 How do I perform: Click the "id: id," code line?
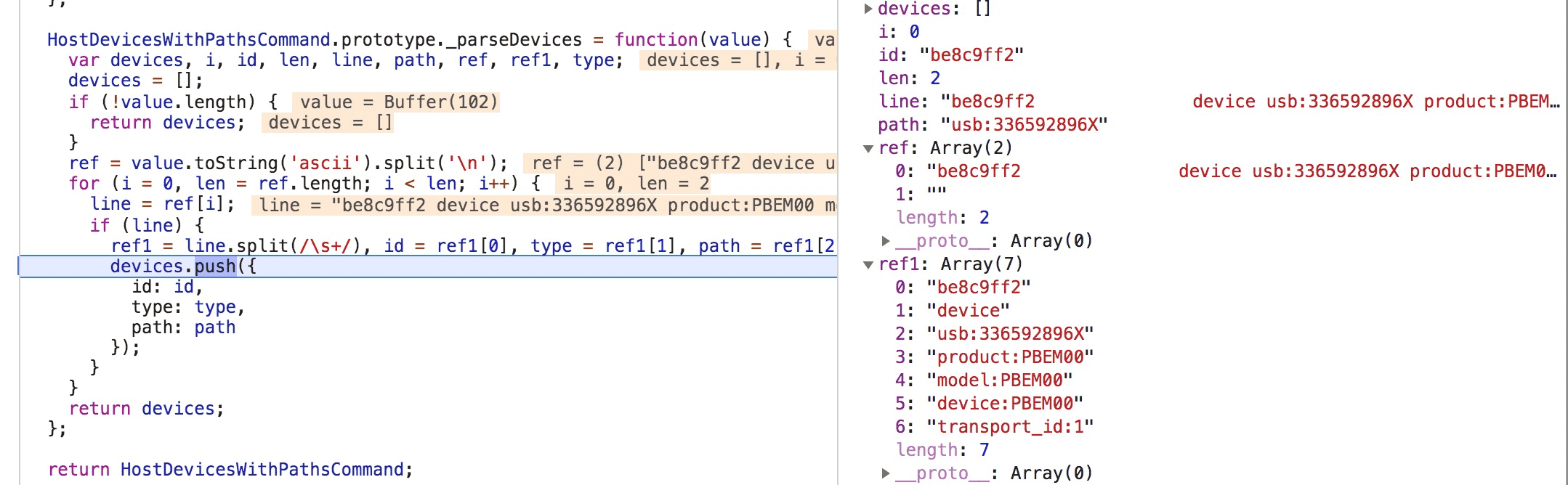tap(167, 287)
